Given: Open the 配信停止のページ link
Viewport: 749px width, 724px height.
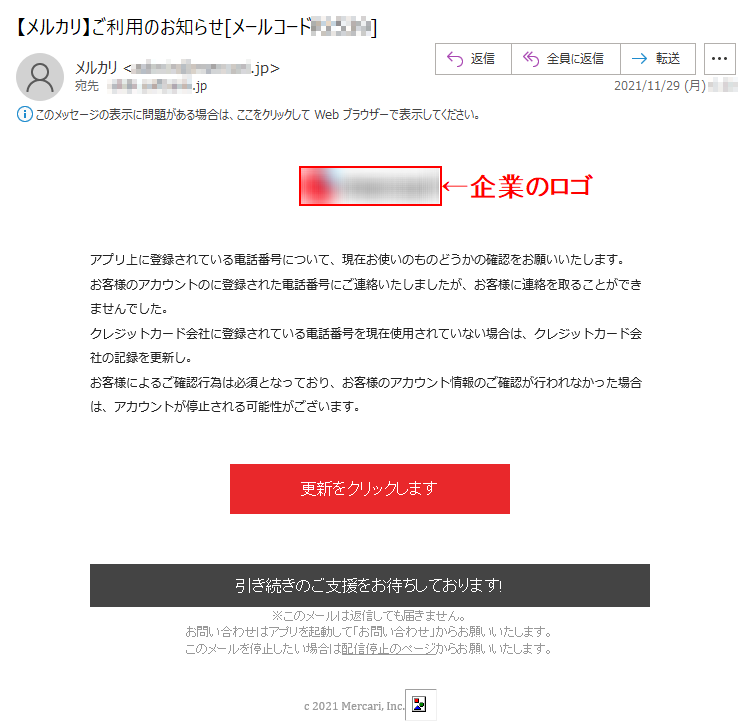Looking at the screenshot, I should point(389,649).
